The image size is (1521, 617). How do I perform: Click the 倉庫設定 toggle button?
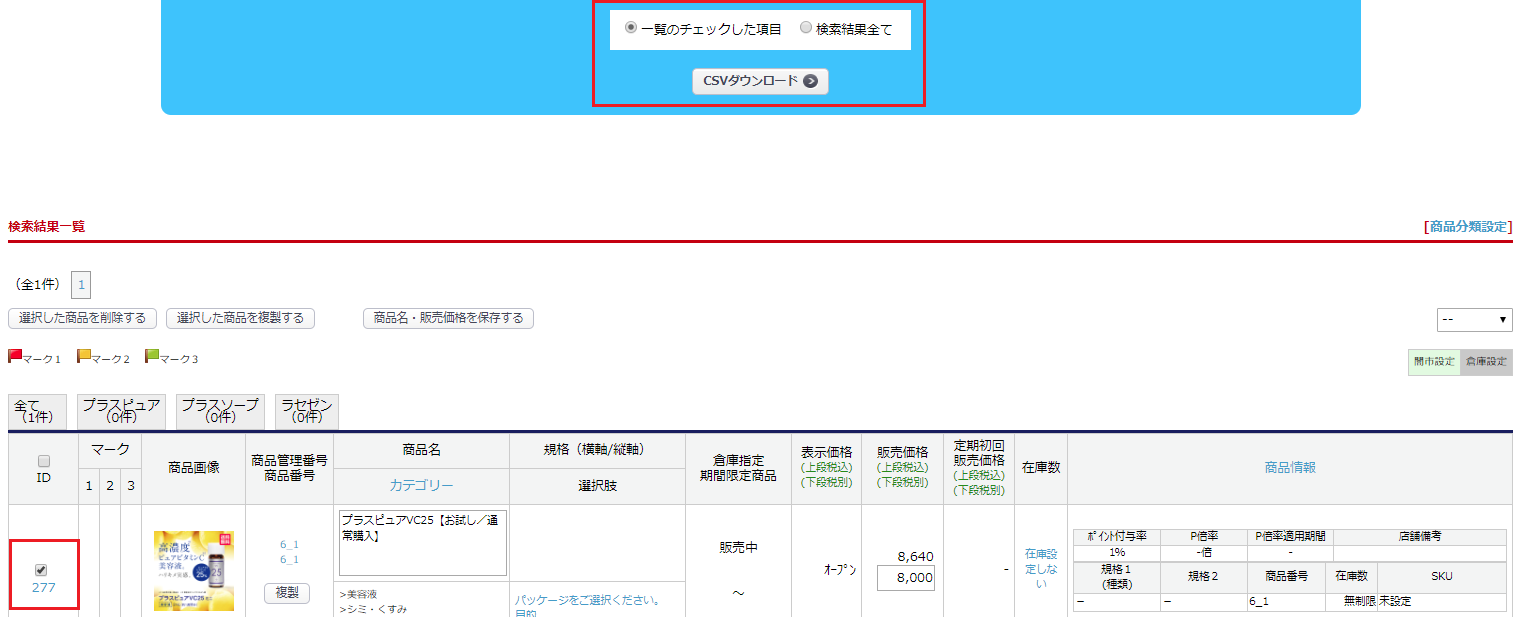coord(1486,362)
